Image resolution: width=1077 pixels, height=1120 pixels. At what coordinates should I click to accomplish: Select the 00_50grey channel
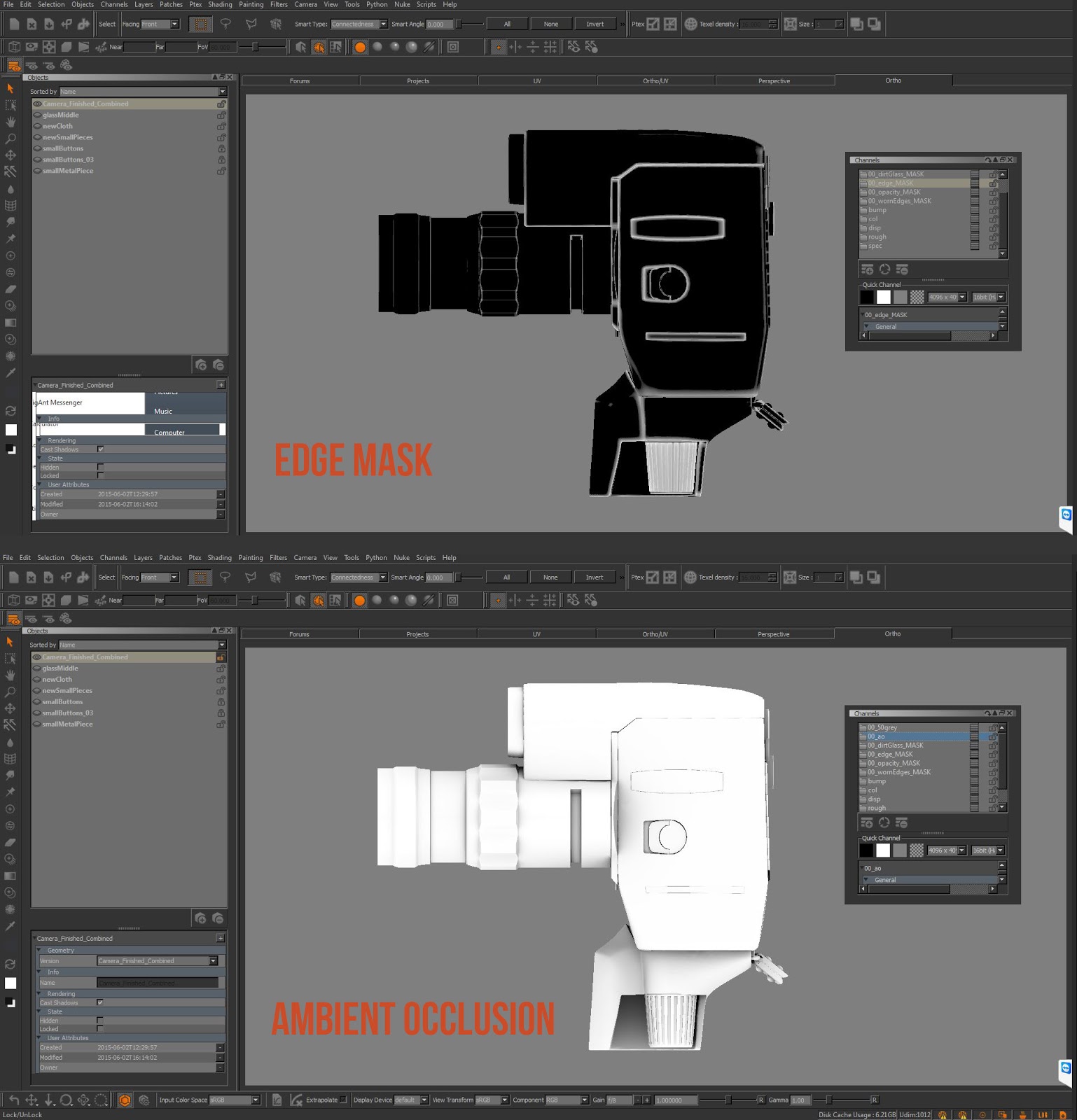click(x=882, y=727)
